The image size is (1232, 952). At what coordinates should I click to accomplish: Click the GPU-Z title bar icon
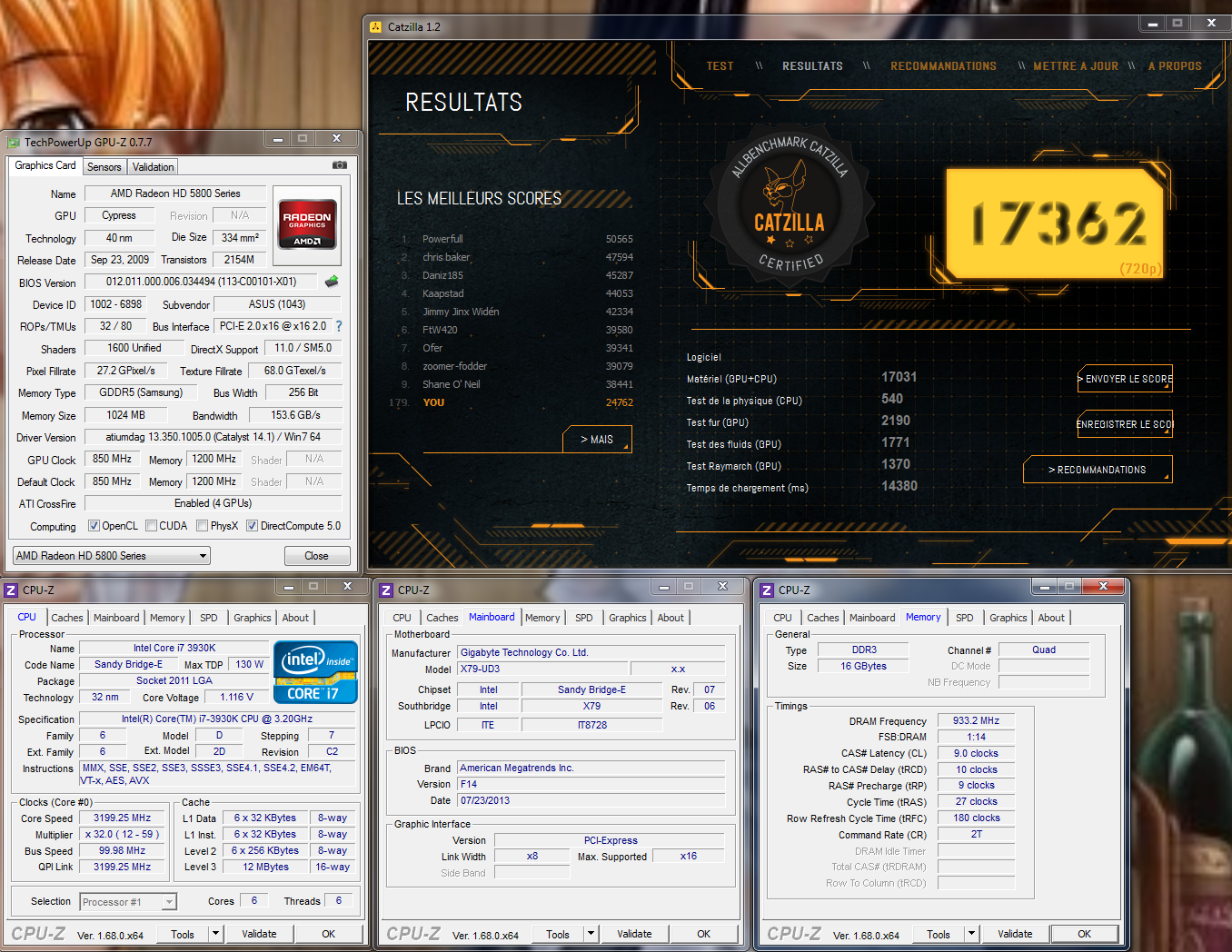14,143
